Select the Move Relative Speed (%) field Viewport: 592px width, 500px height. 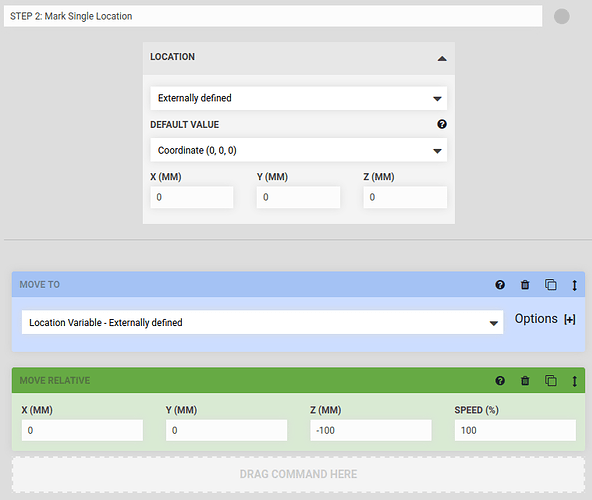pyautogui.click(x=515, y=430)
